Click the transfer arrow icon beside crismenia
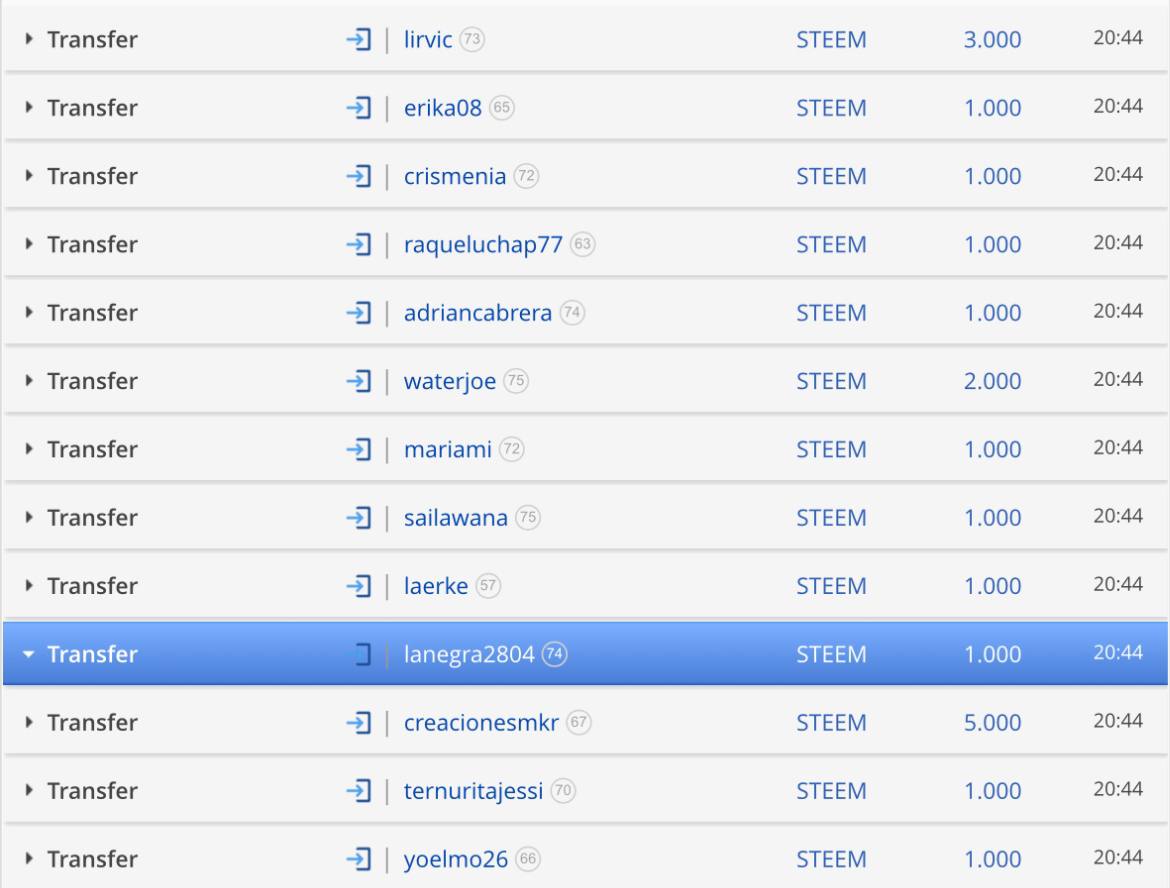This screenshot has height=888, width=1170. (x=359, y=177)
